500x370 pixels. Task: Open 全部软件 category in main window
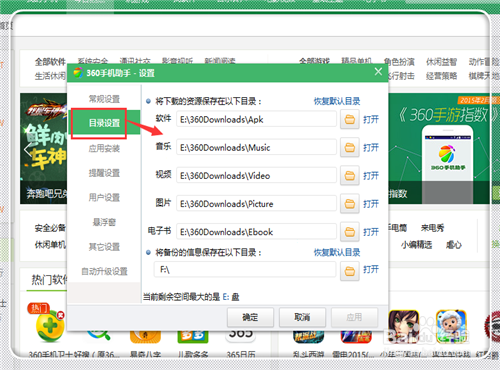point(50,62)
